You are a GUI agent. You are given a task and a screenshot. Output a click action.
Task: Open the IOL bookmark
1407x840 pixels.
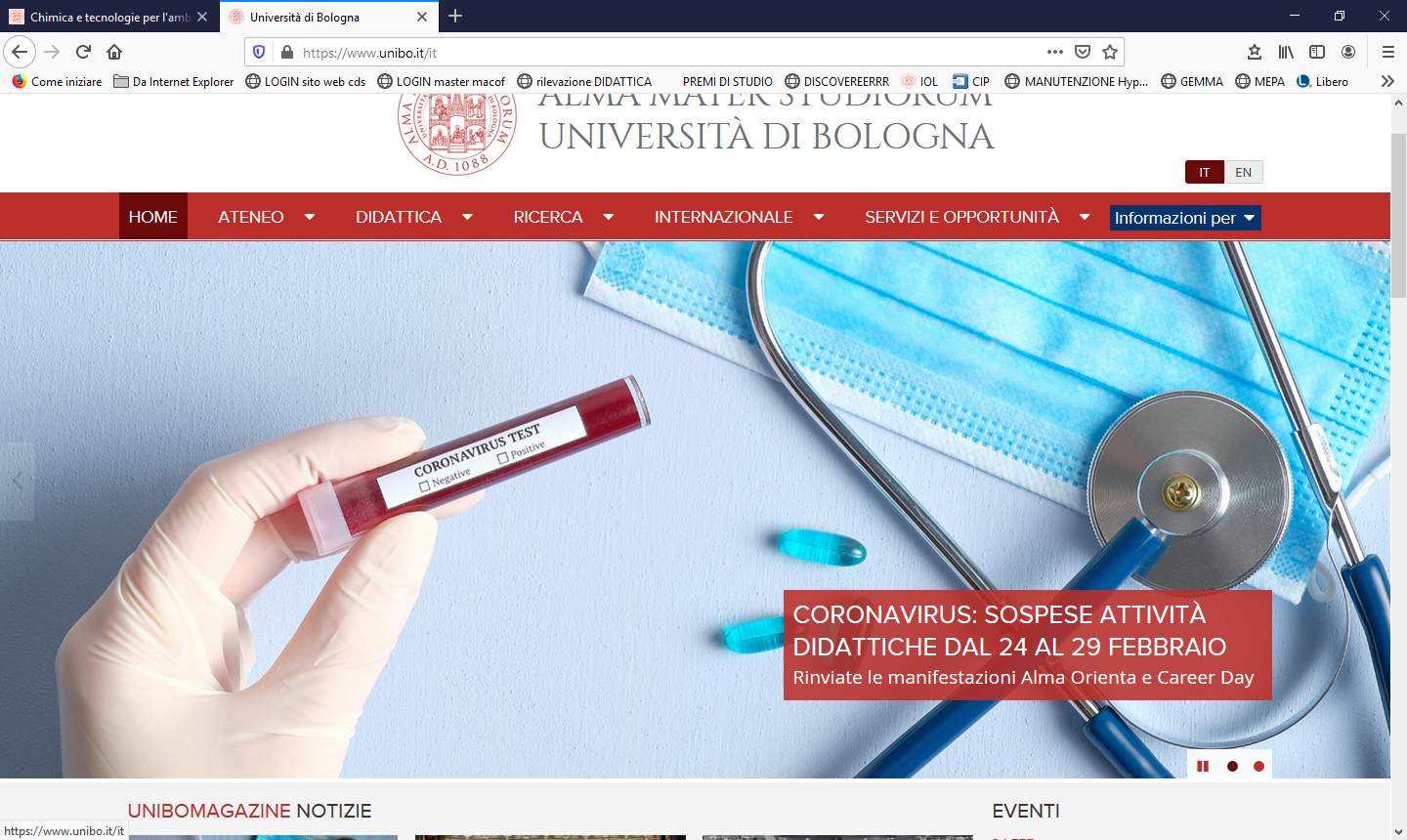coord(919,81)
